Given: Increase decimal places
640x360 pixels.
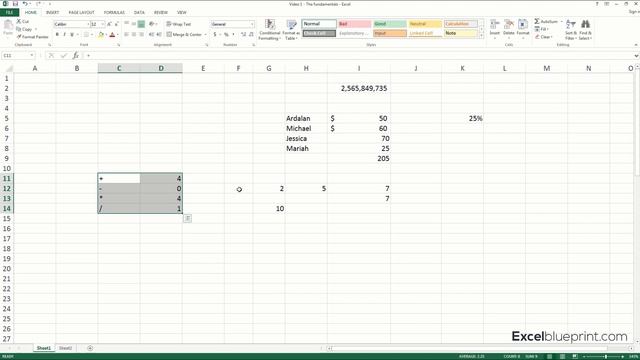Looking at the screenshot, I should pos(244,35).
